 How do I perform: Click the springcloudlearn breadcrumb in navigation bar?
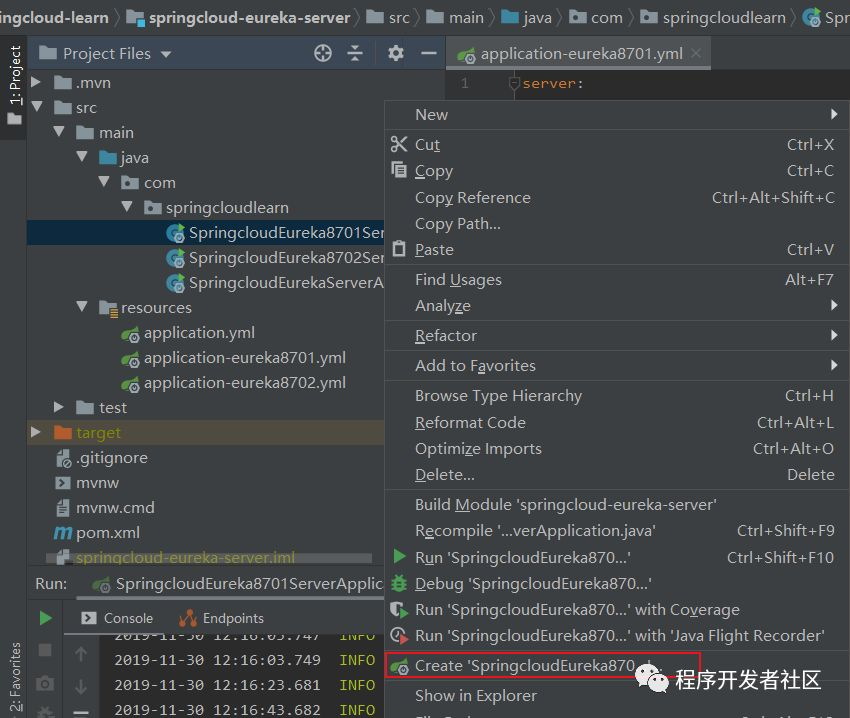click(713, 18)
